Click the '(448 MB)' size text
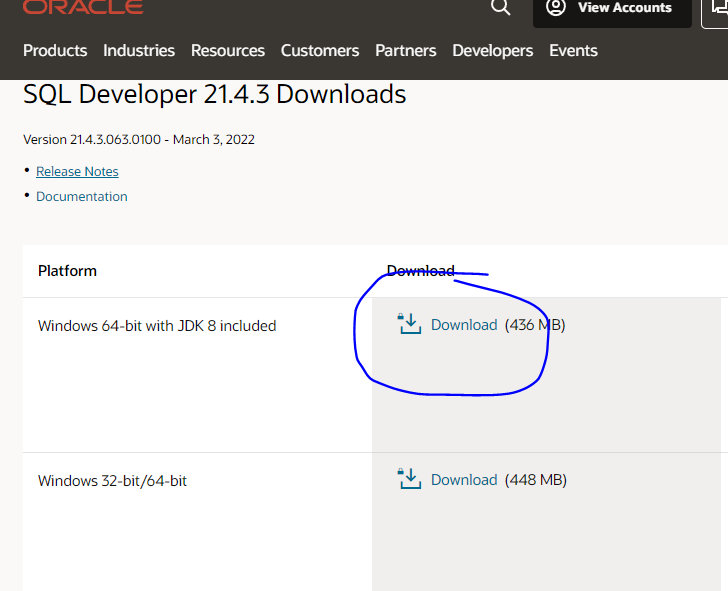This screenshot has height=591, width=728. [536, 480]
